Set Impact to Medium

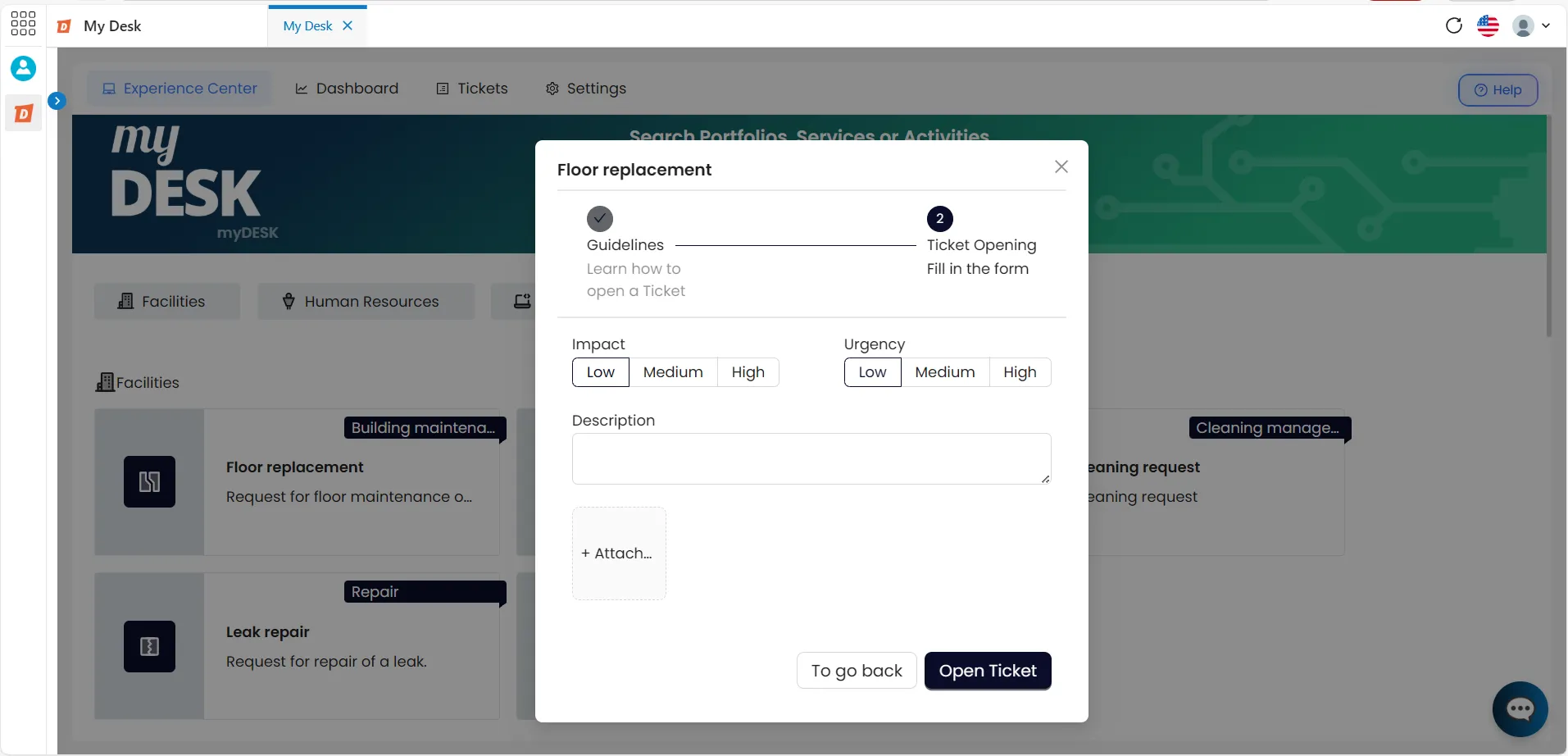(673, 372)
